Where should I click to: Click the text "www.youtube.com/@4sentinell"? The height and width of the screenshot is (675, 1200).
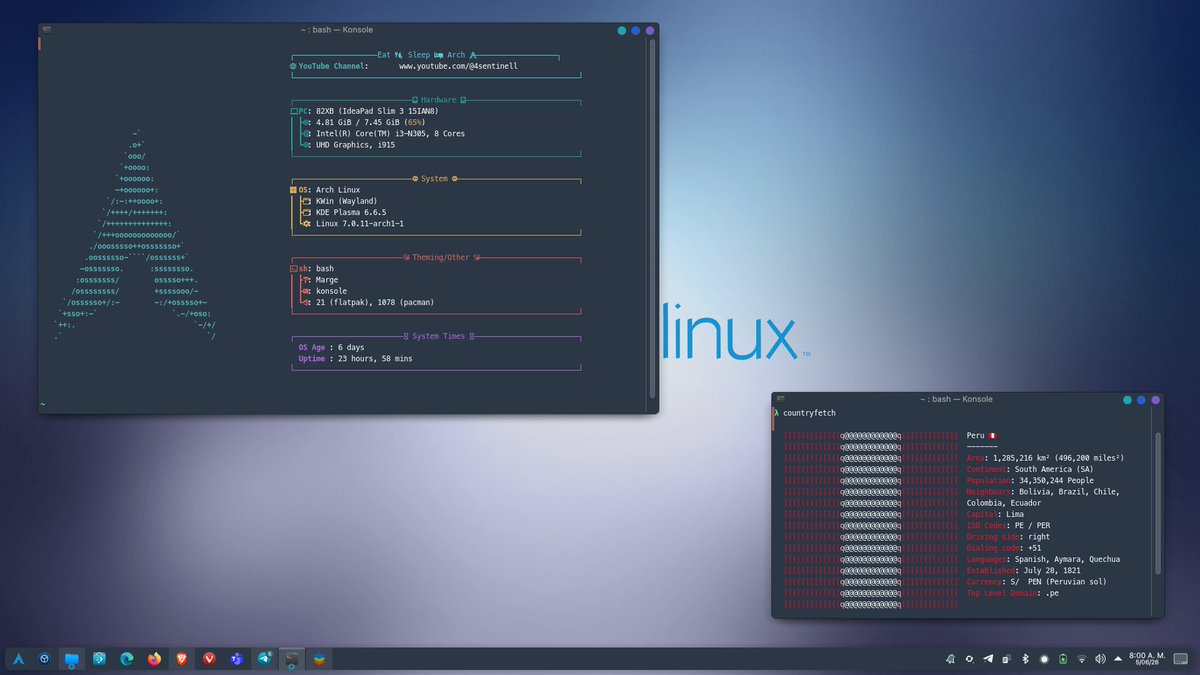click(x=458, y=66)
